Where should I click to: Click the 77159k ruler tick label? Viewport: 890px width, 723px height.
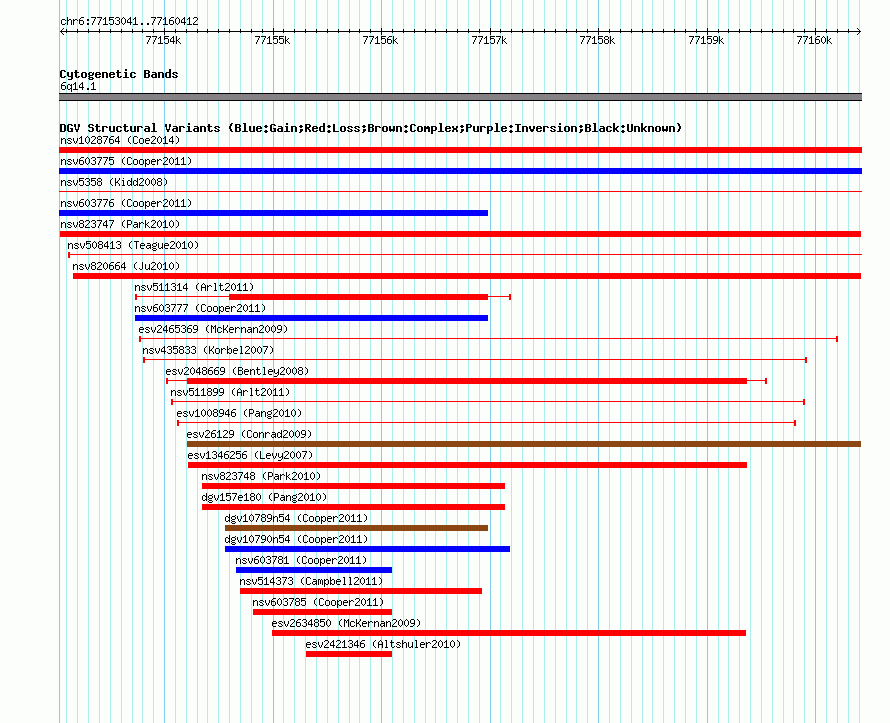[706, 40]
